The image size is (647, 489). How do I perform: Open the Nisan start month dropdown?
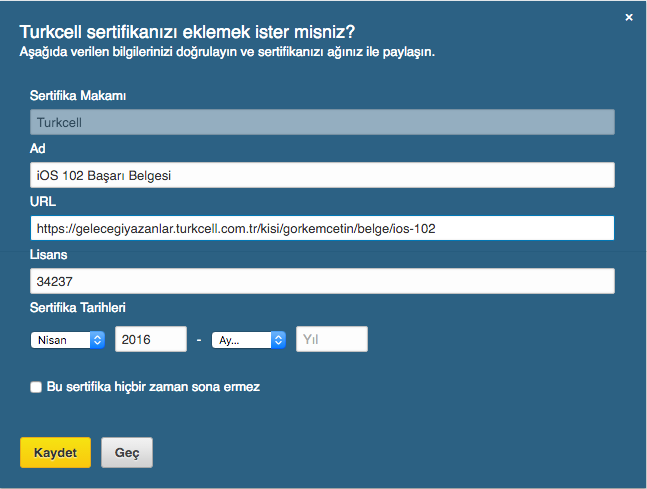tap(68, 340)
